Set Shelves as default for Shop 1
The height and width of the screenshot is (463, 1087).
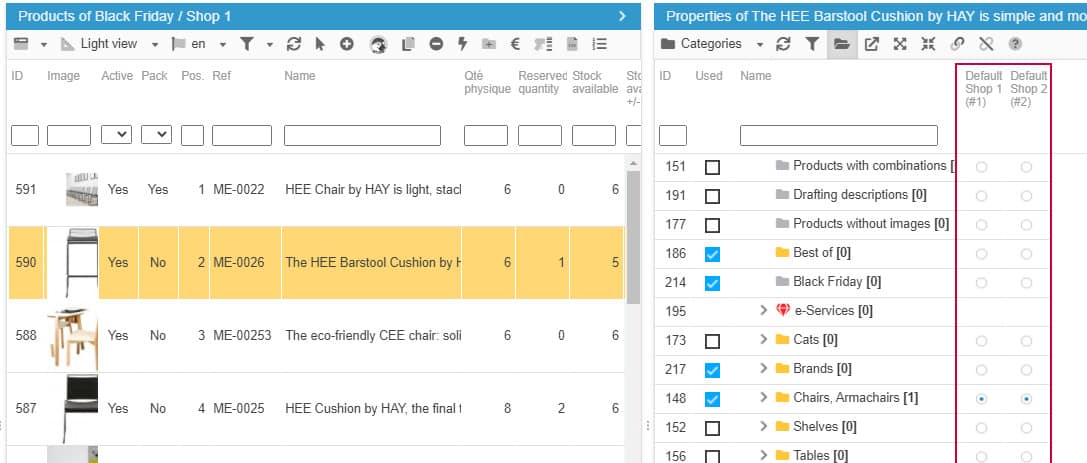(x=981, y=427)
